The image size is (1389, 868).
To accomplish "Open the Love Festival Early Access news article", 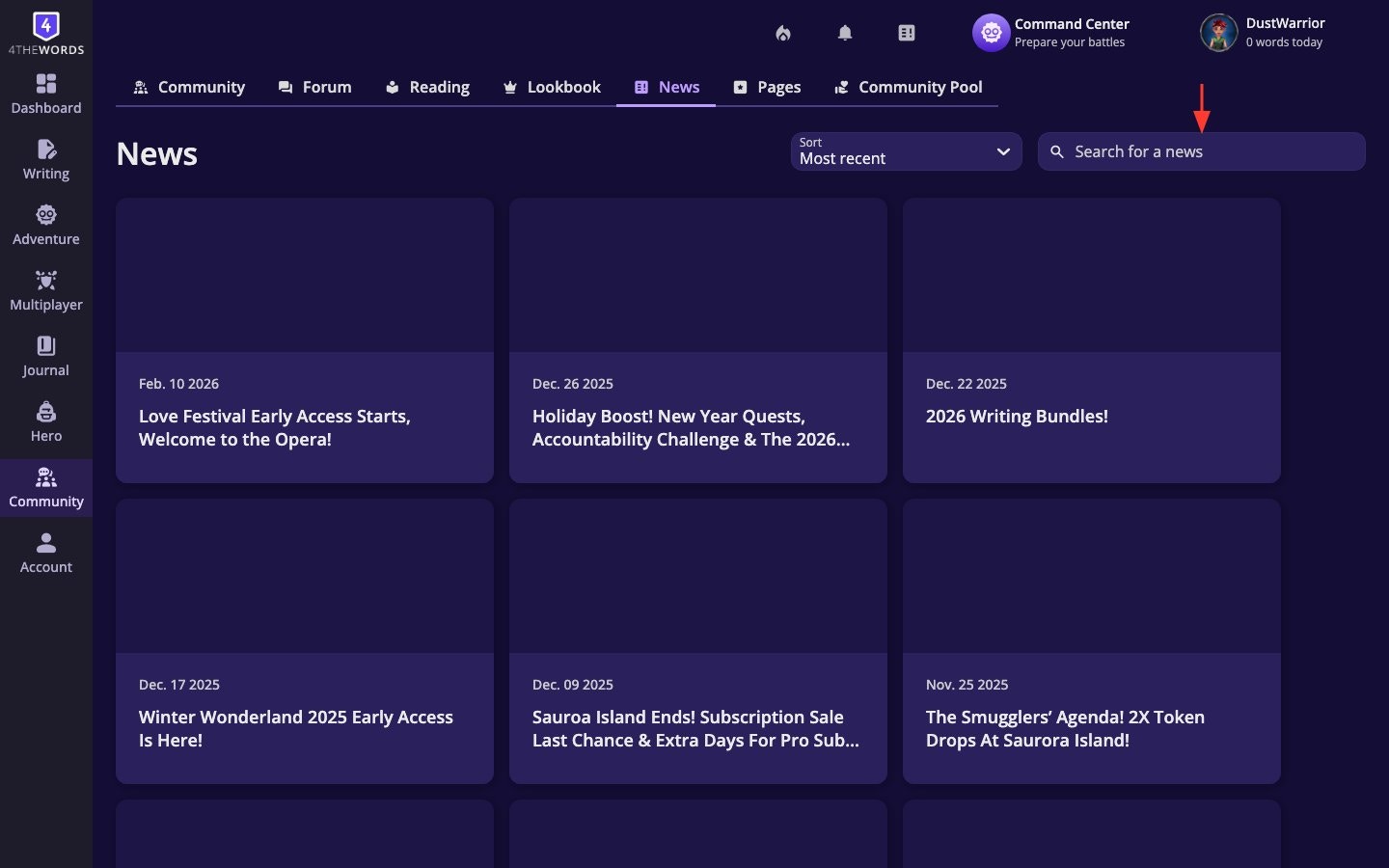I will 304,341.
